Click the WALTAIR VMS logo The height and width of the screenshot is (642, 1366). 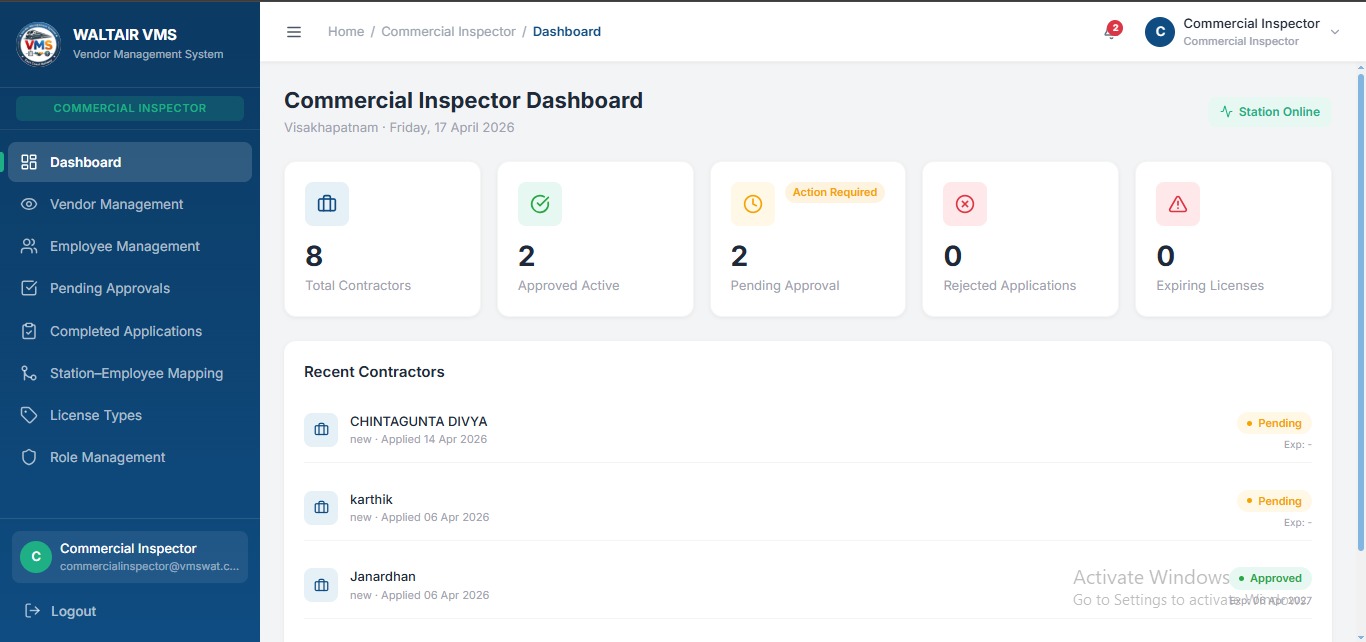tap(39, 44)
